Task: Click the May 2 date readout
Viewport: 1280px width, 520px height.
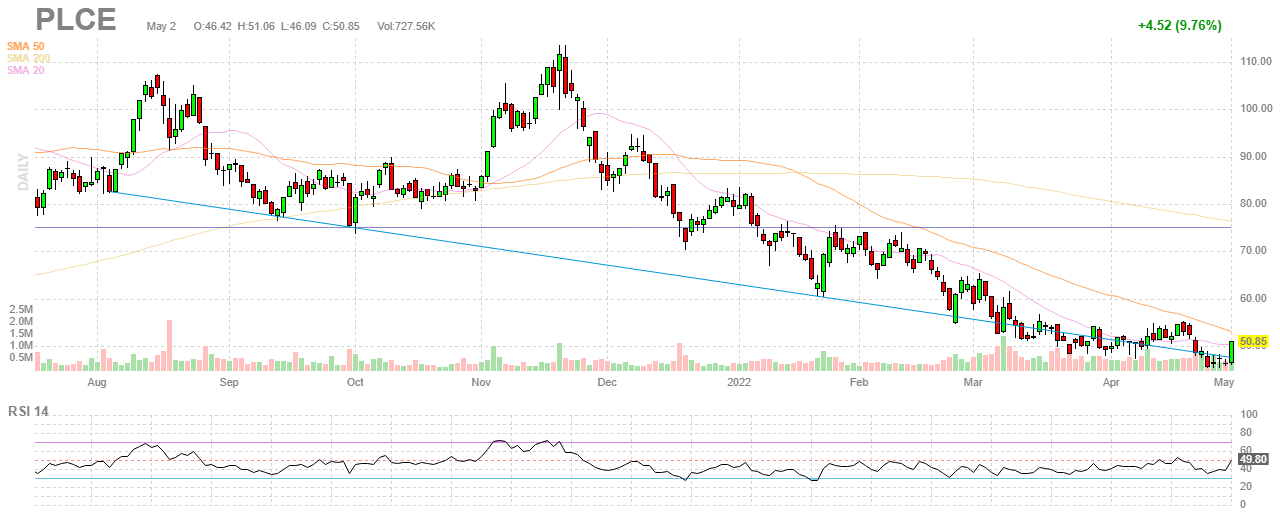Action: click(159, 26)
